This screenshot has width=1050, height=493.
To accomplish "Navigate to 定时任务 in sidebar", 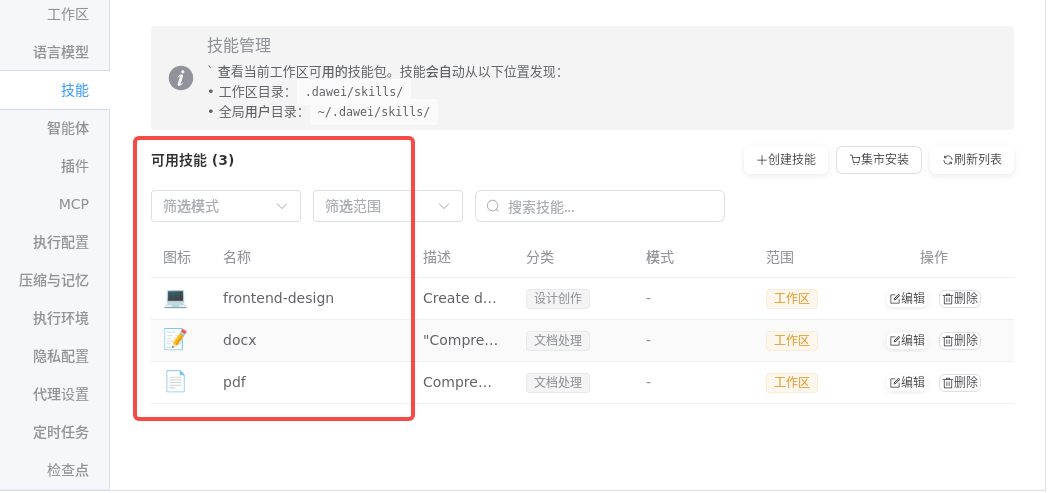I will click(61, 432).
